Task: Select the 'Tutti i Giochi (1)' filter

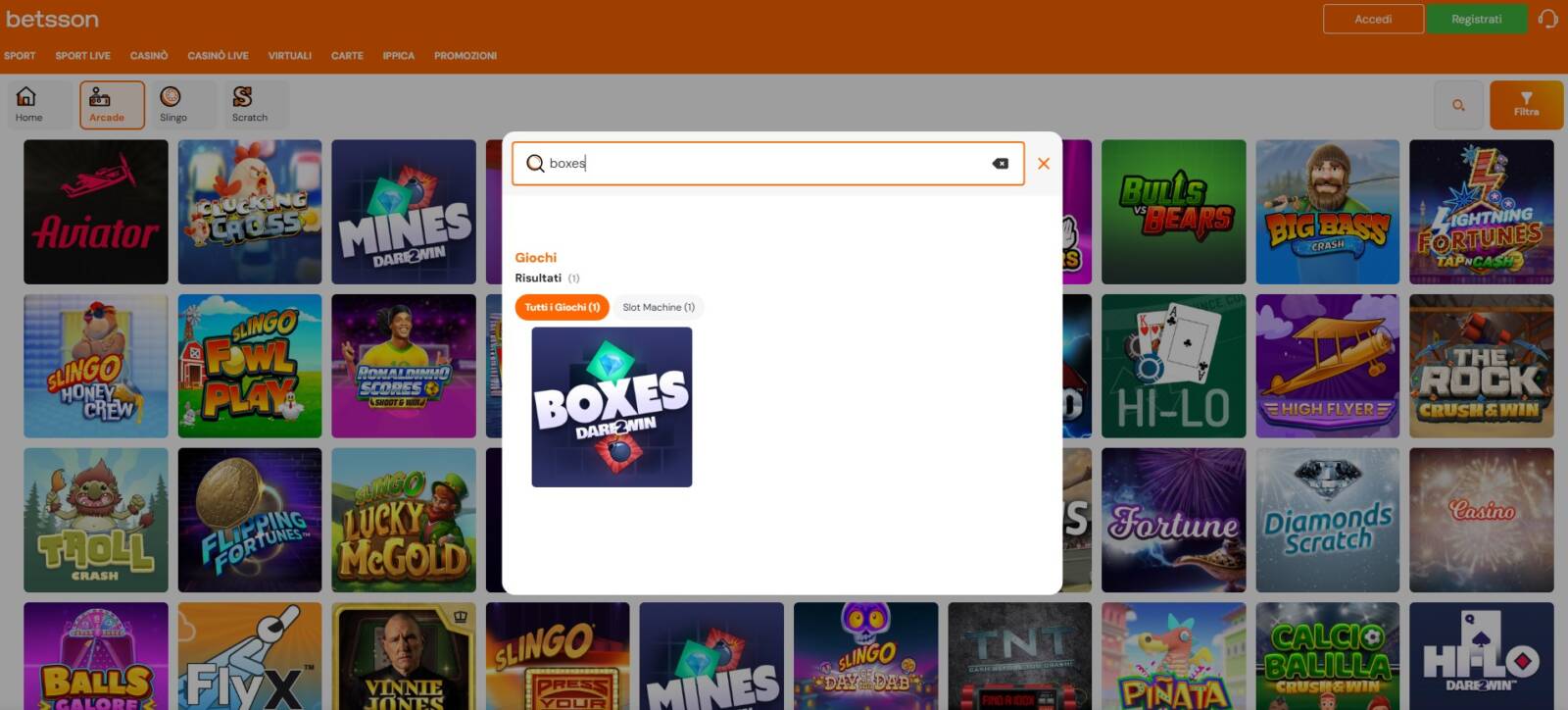Action: click(562, 307)
